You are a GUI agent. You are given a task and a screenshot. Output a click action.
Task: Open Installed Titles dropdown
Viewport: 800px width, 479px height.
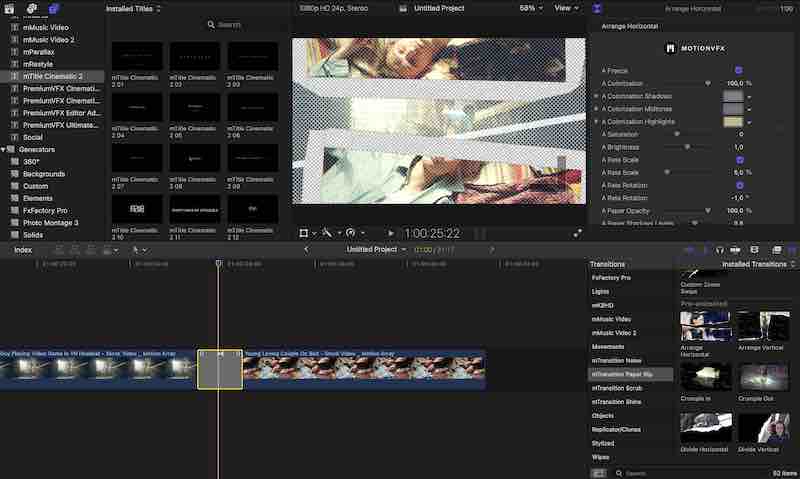click(x=133, y=9)
